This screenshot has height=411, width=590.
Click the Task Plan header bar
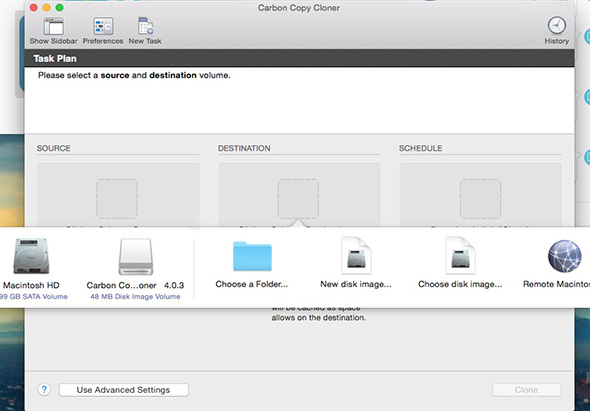pyautogui.click(x=300, y=58)
